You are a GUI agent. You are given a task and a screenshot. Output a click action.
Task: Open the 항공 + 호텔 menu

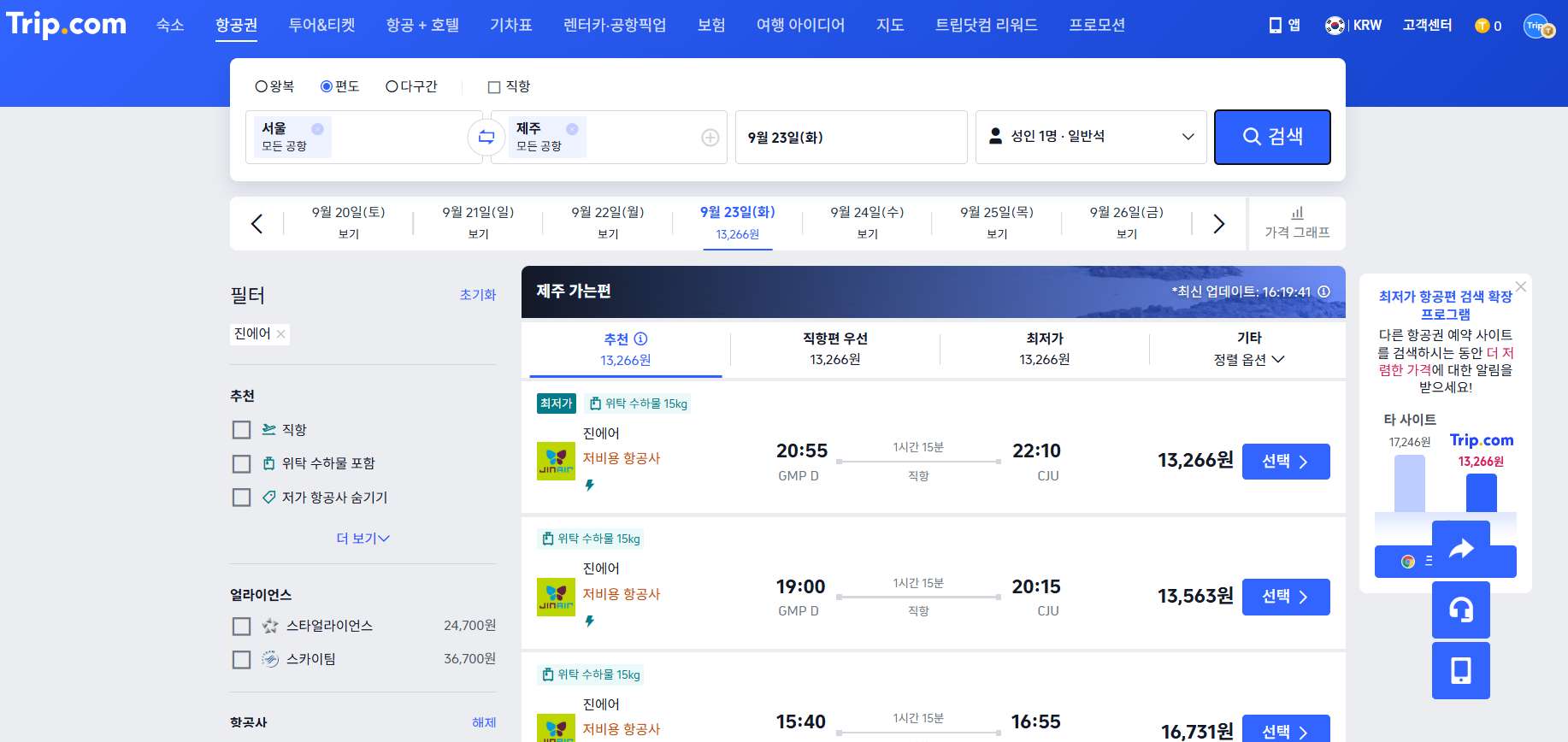tap(422, 26)
